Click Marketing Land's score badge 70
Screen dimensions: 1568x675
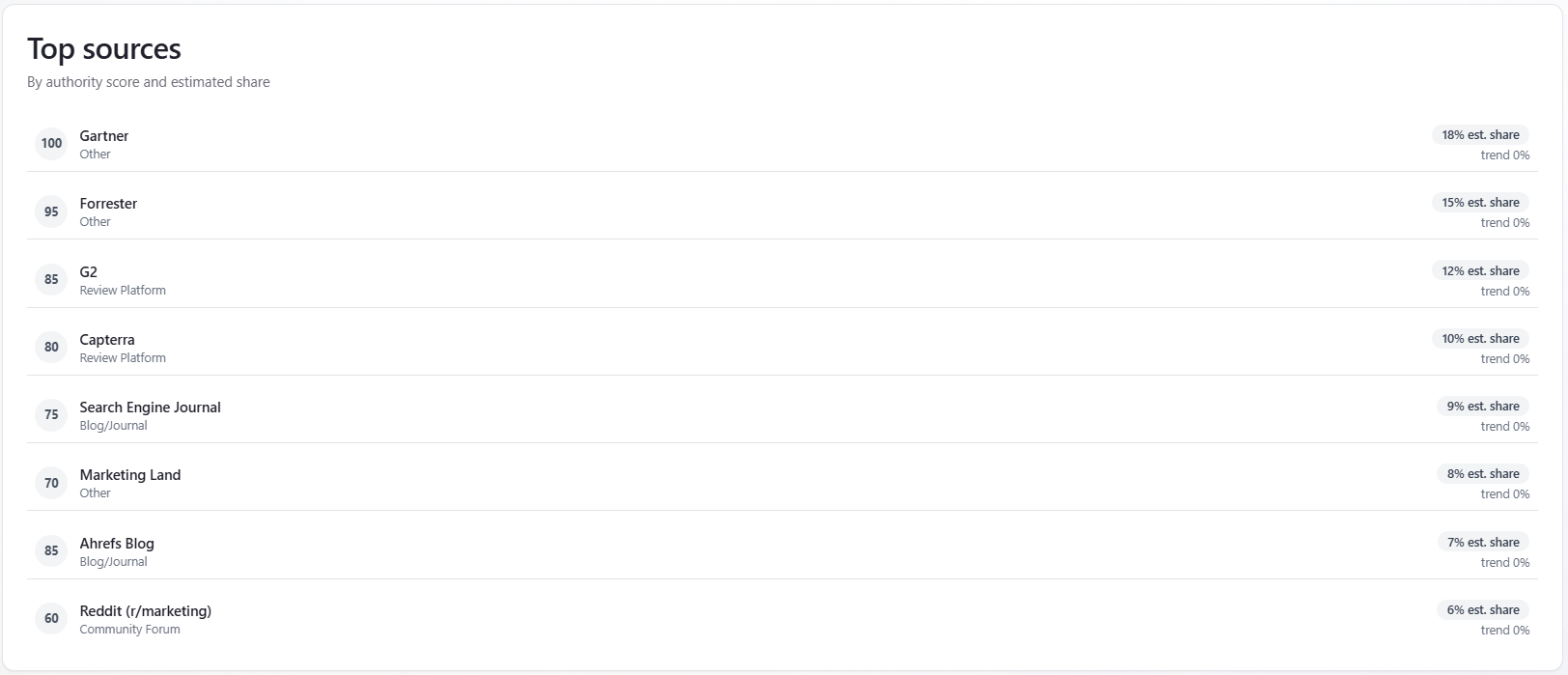click(51, 483)
